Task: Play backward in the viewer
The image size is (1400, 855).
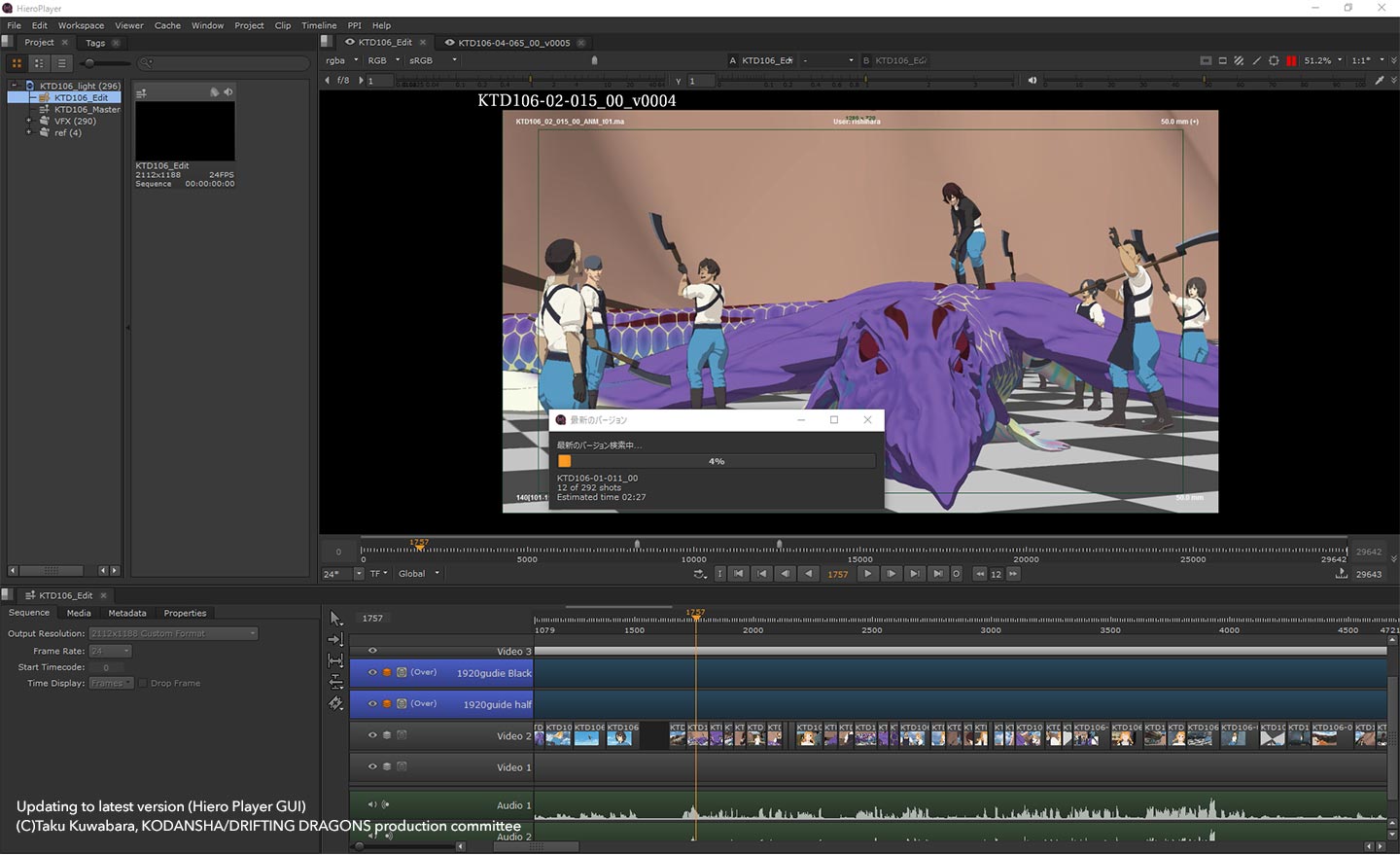Action: (x=809, y=574)
